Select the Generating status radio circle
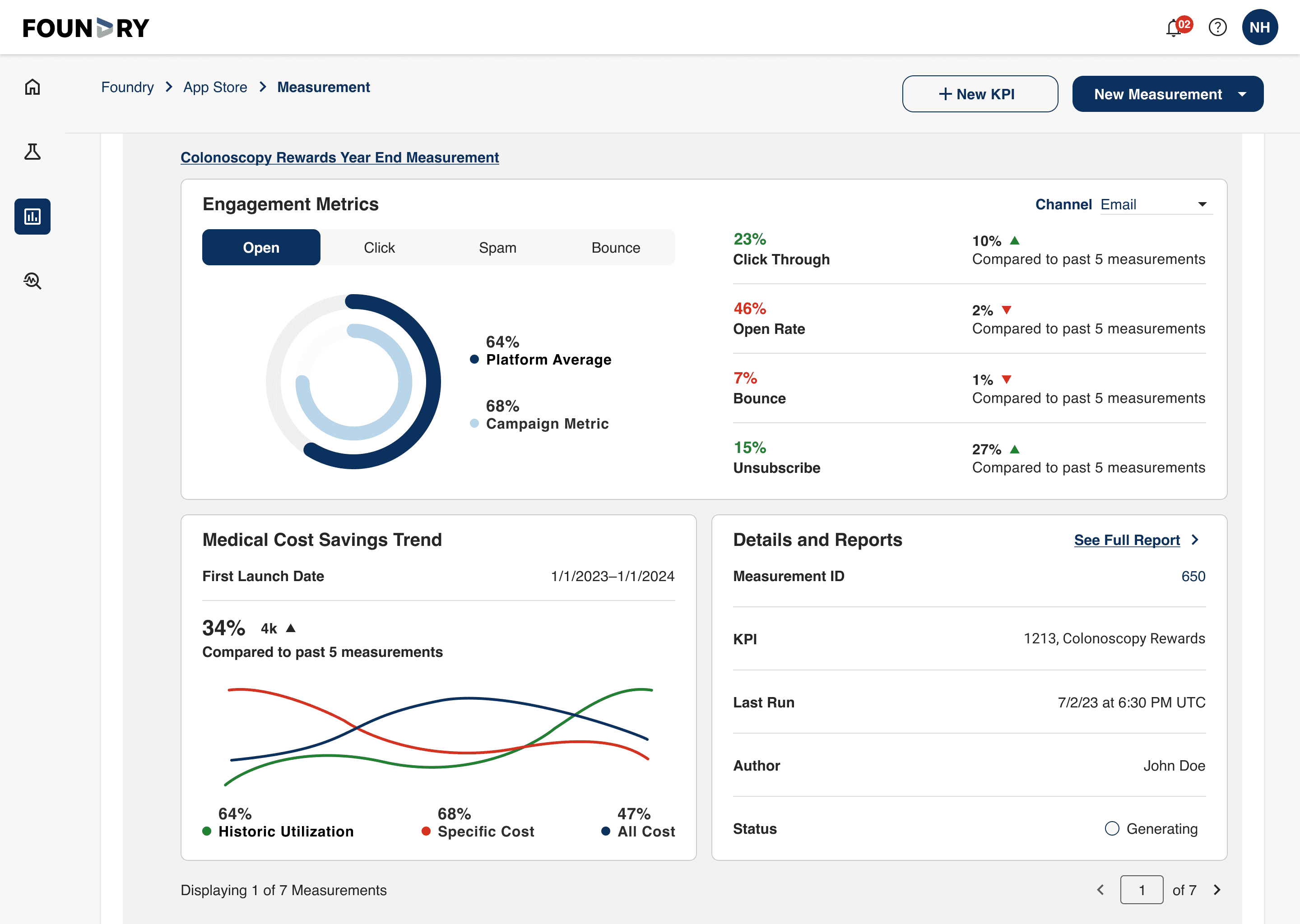The image size is (1300, 924). click(1112, 828)
